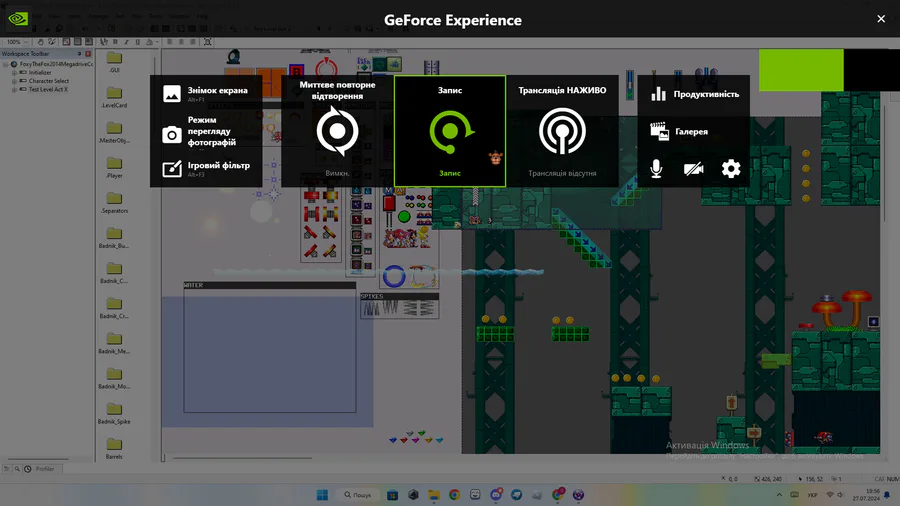
Task: Select Test Level Act X in tree
Action: (48, 89)
